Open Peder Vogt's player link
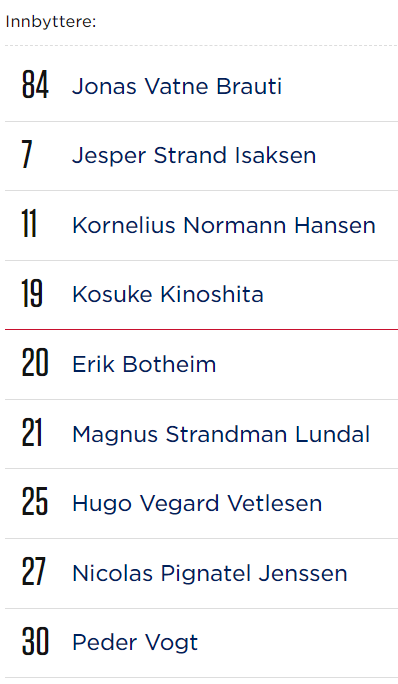The width and height of the screenshot is (398, 684). coord(135,643)
